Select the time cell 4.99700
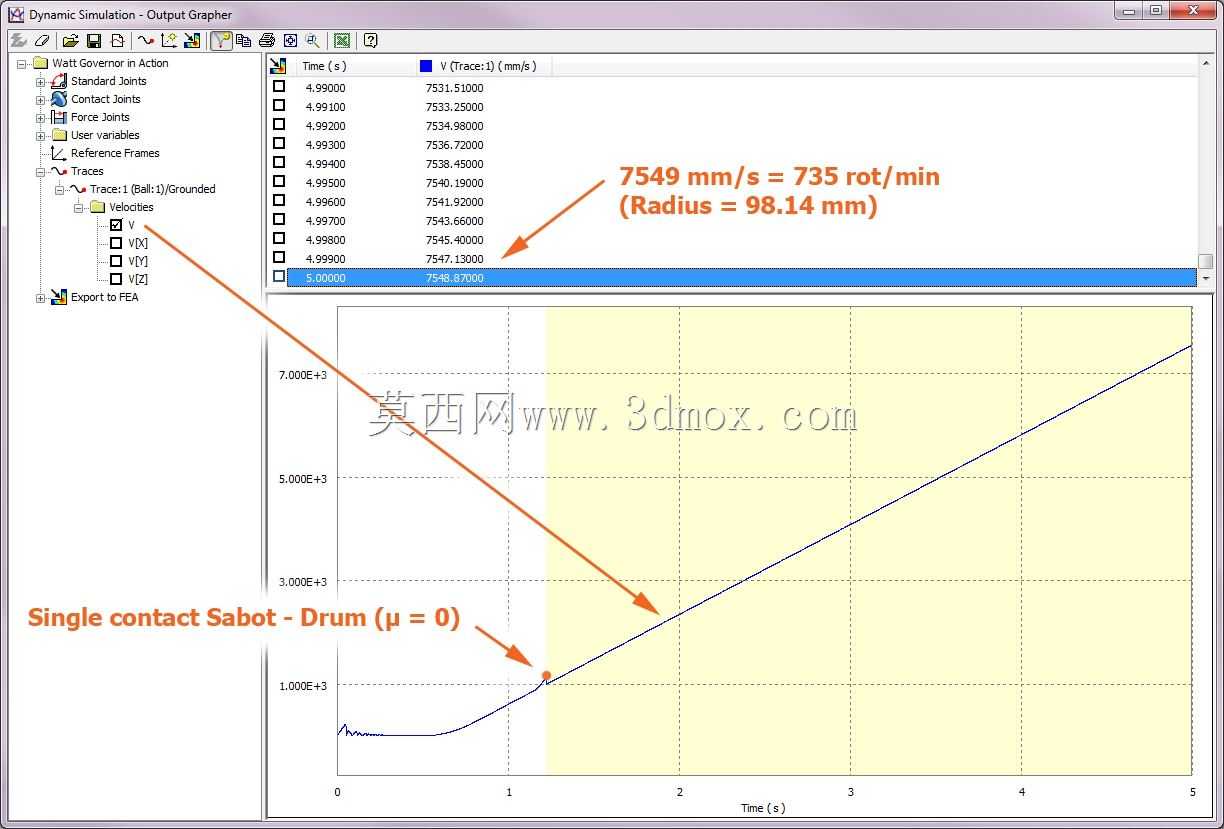The image size is (1224, 829). [324, 221]
